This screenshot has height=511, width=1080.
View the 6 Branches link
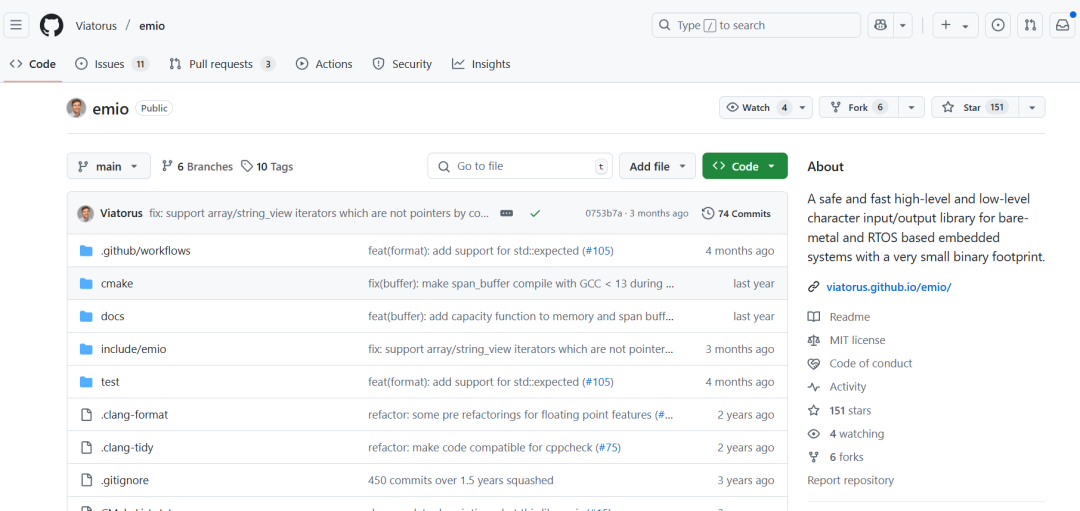197,166
